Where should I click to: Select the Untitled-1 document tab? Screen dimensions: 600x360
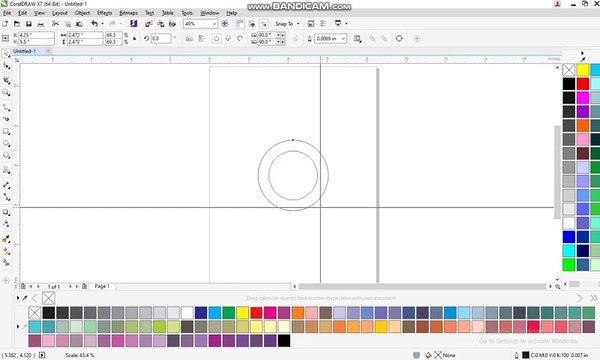point(24,51)
